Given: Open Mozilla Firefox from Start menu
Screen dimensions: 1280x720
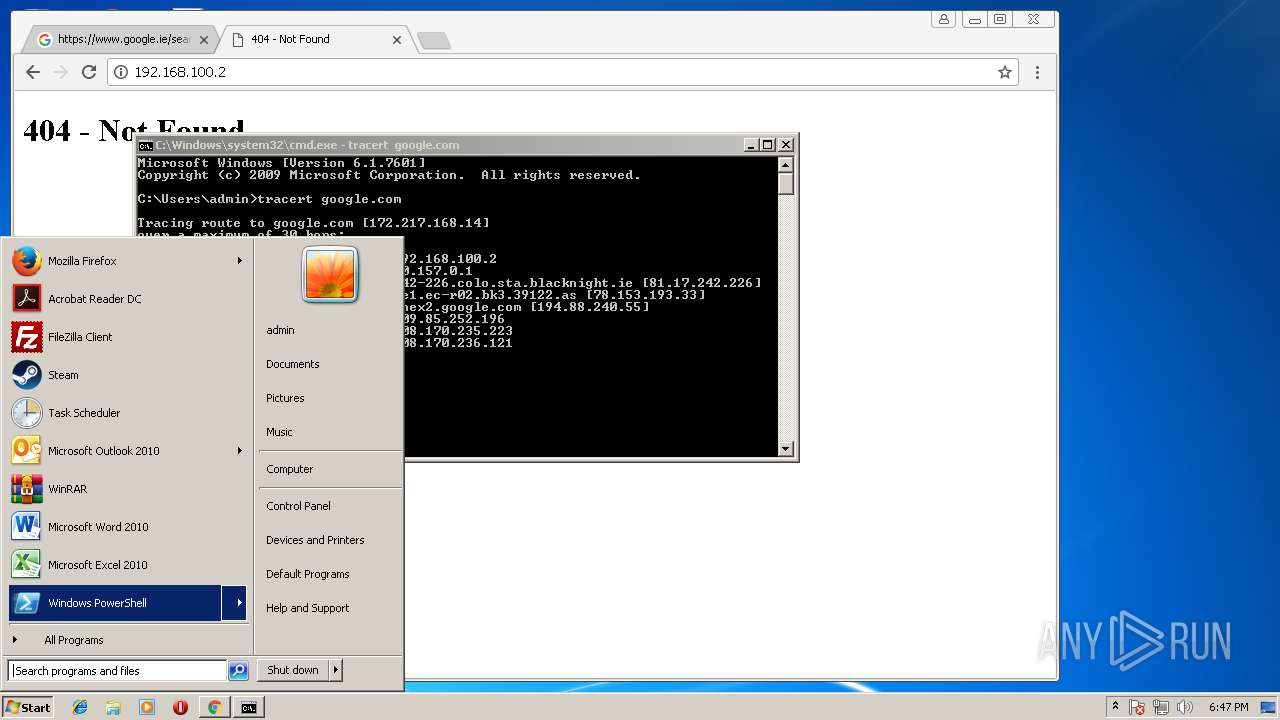Looking at the screenshot, I should (117, 261).
